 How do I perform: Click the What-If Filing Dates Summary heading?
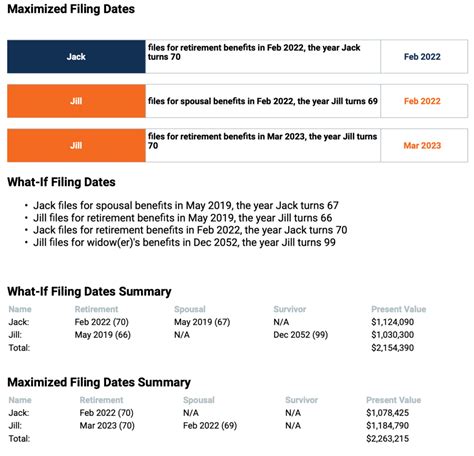89,291
